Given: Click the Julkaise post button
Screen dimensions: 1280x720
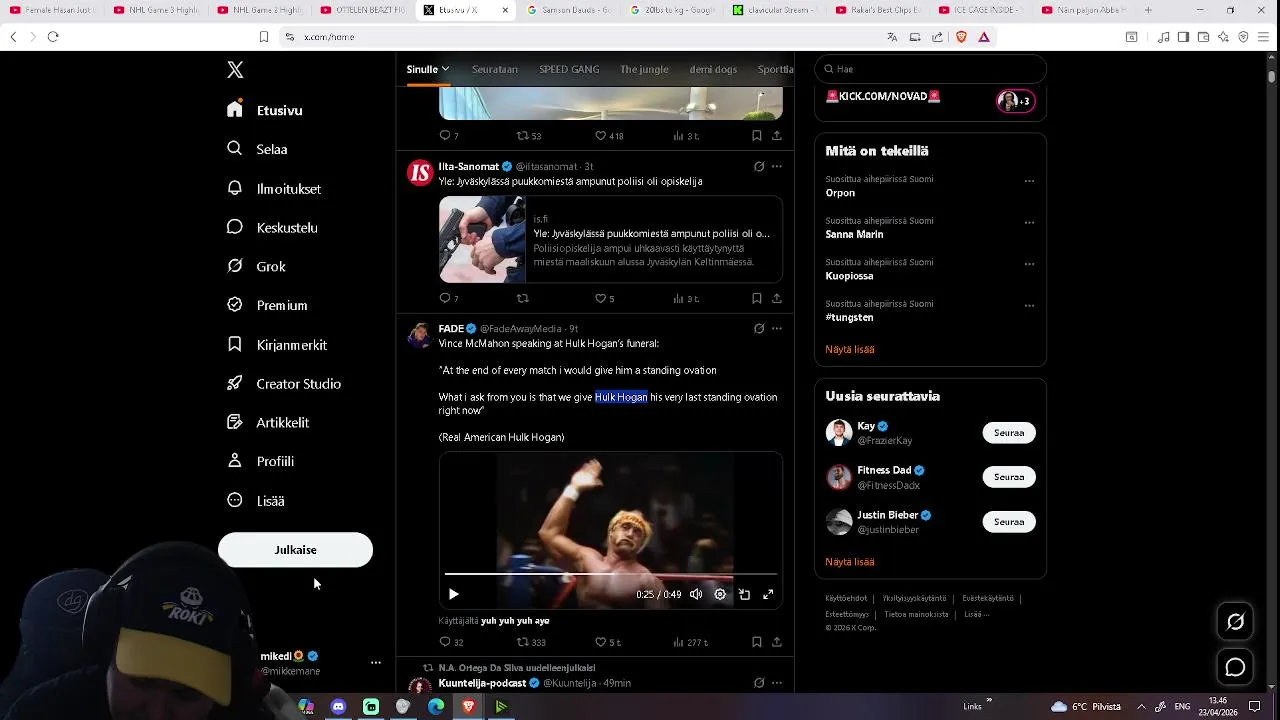Looking at the screenshot, I should pyautogui.click(x=295, y=550).
